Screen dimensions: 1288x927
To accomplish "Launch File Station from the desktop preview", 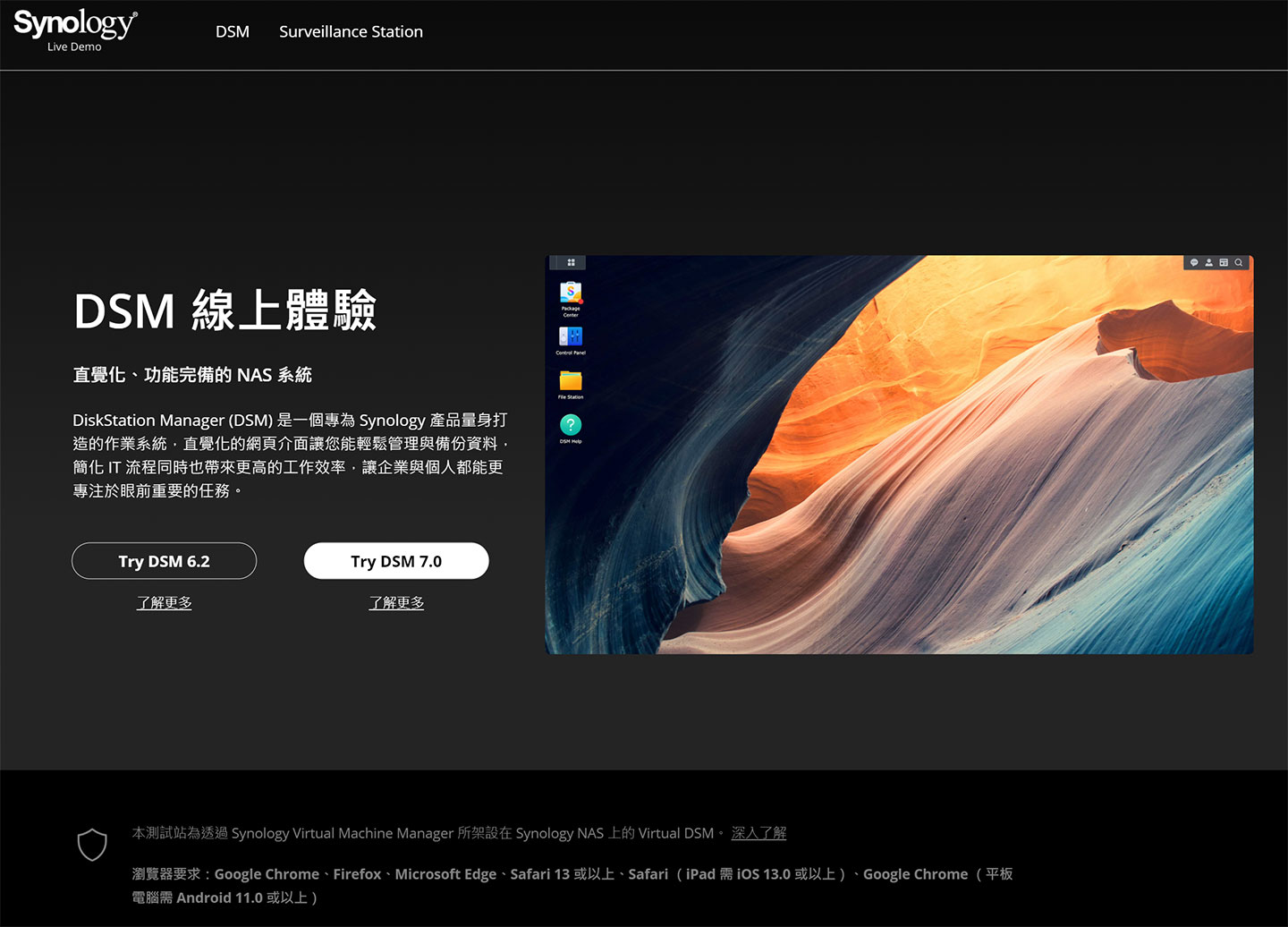I will coord(571,381).
